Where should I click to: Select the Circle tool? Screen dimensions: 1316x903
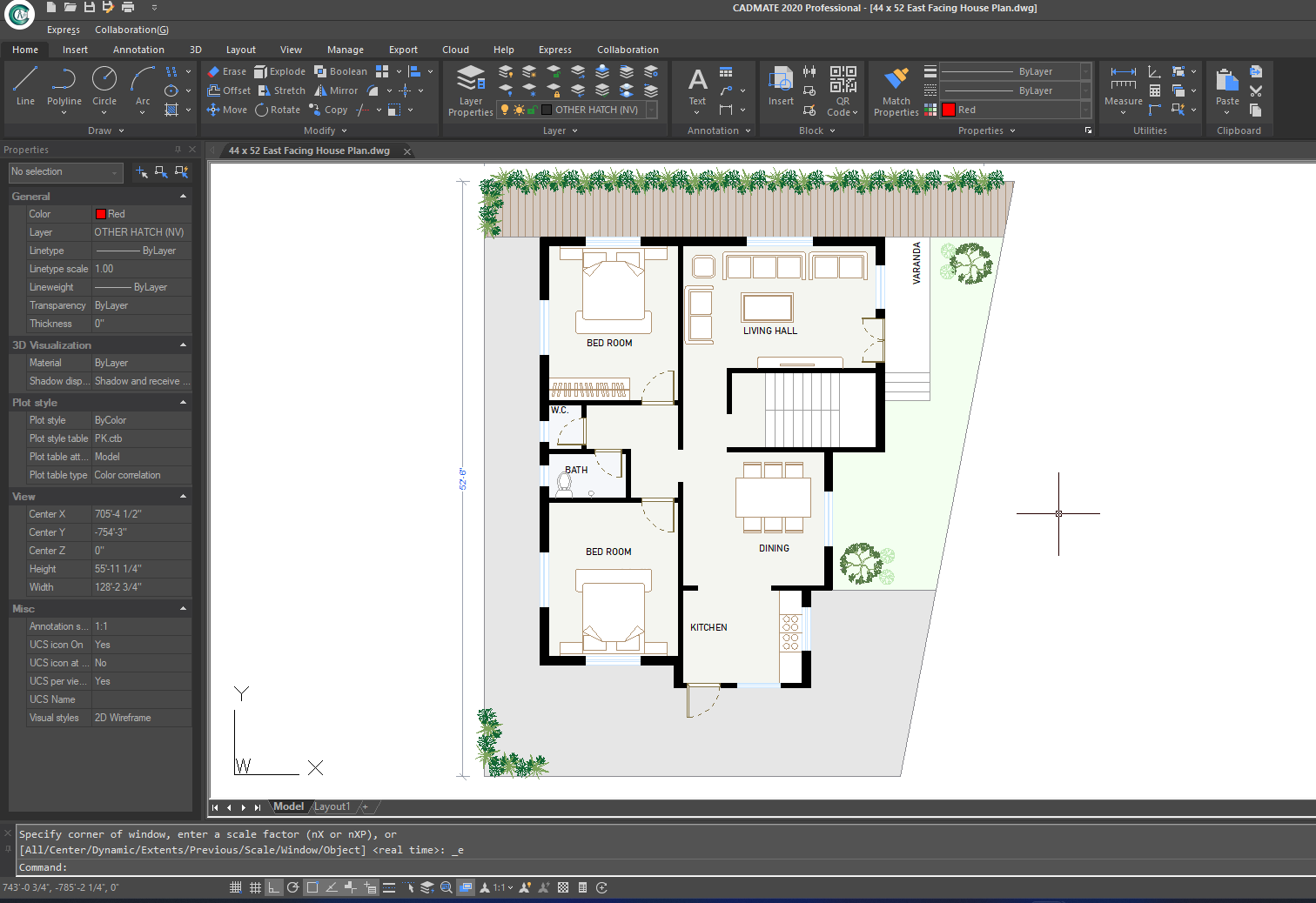(x=104, y=85)
